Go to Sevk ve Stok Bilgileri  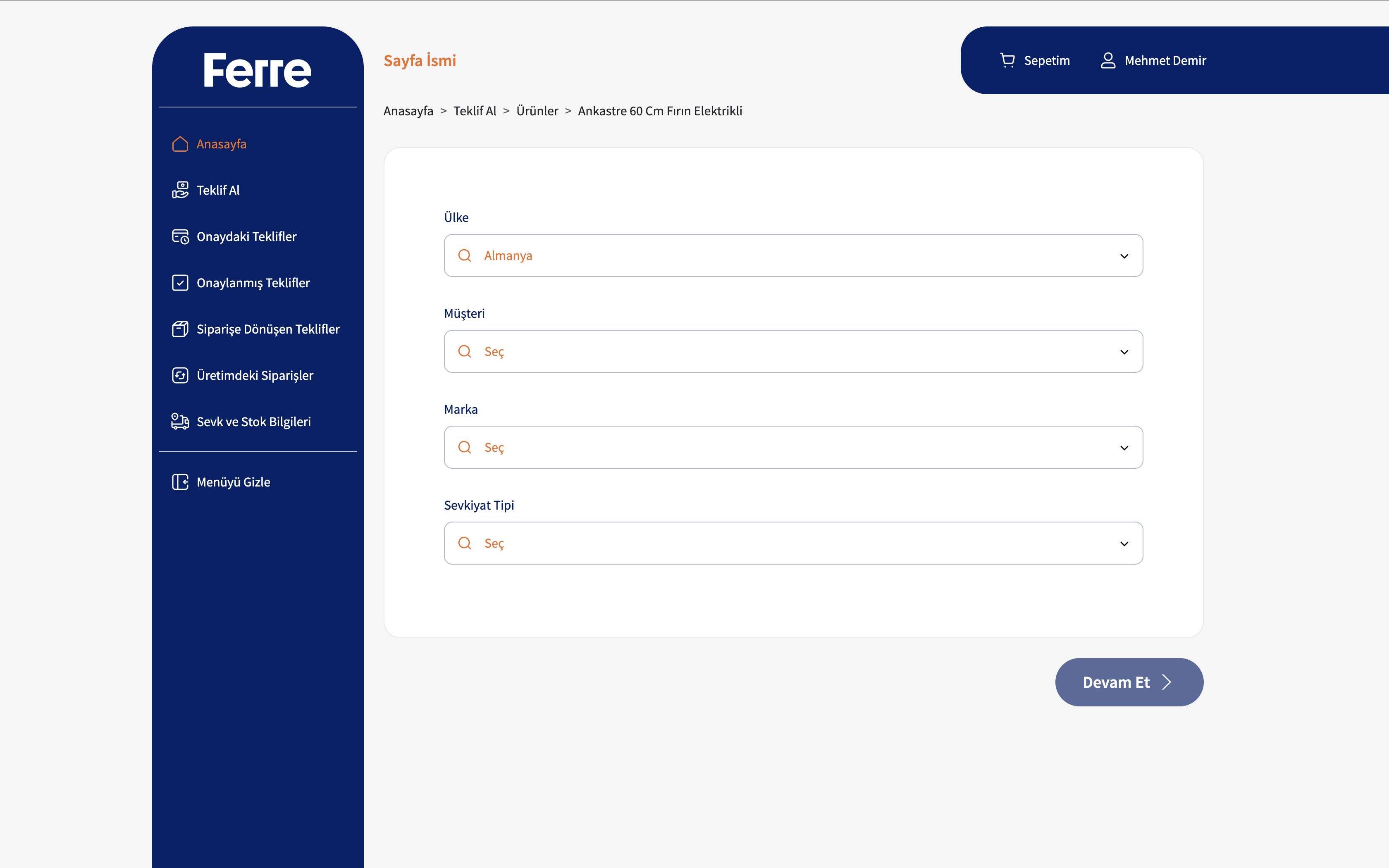(253, 421)
